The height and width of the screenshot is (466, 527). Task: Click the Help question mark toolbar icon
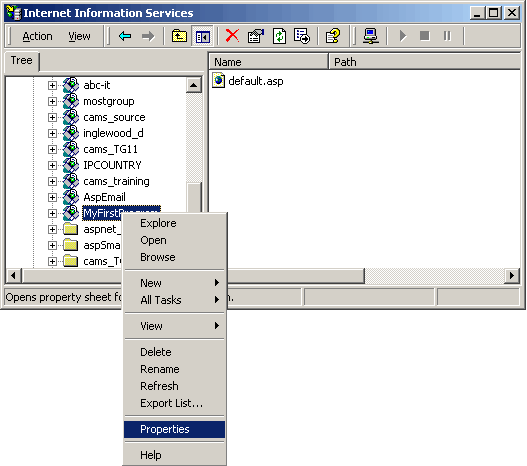[333, 36]
